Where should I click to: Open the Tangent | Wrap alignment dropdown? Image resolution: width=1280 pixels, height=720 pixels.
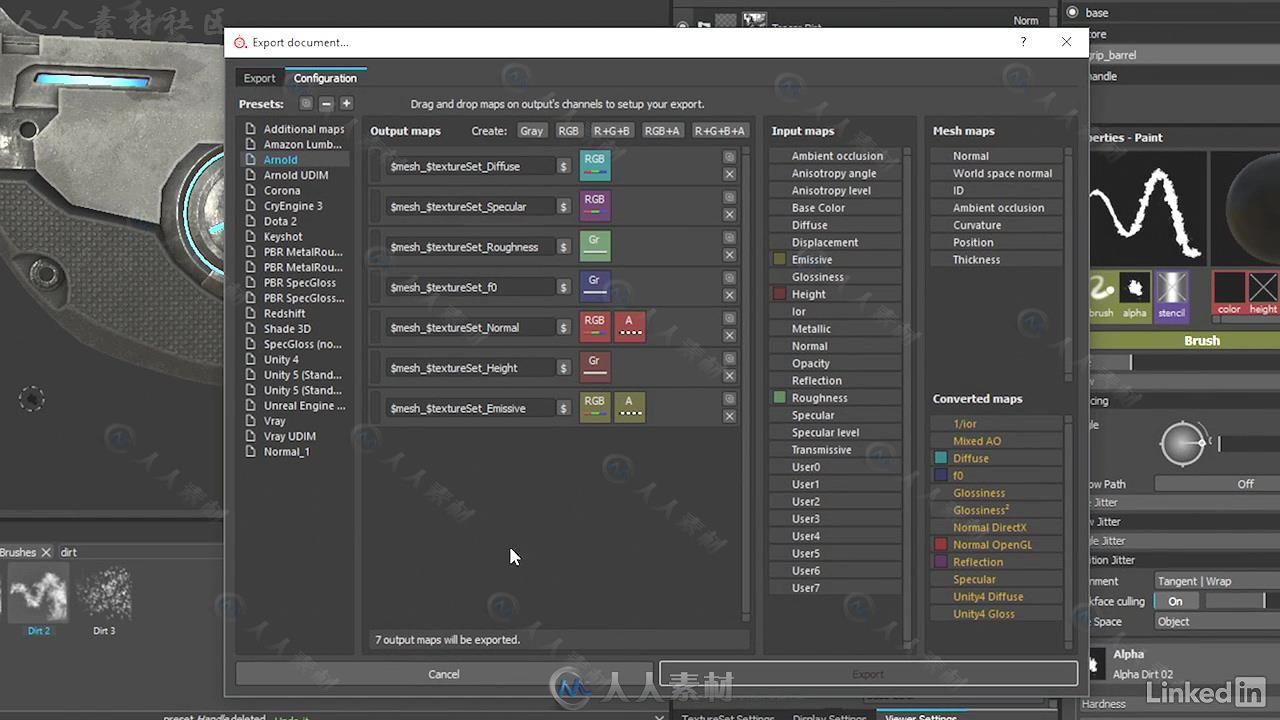(1217, 581)
